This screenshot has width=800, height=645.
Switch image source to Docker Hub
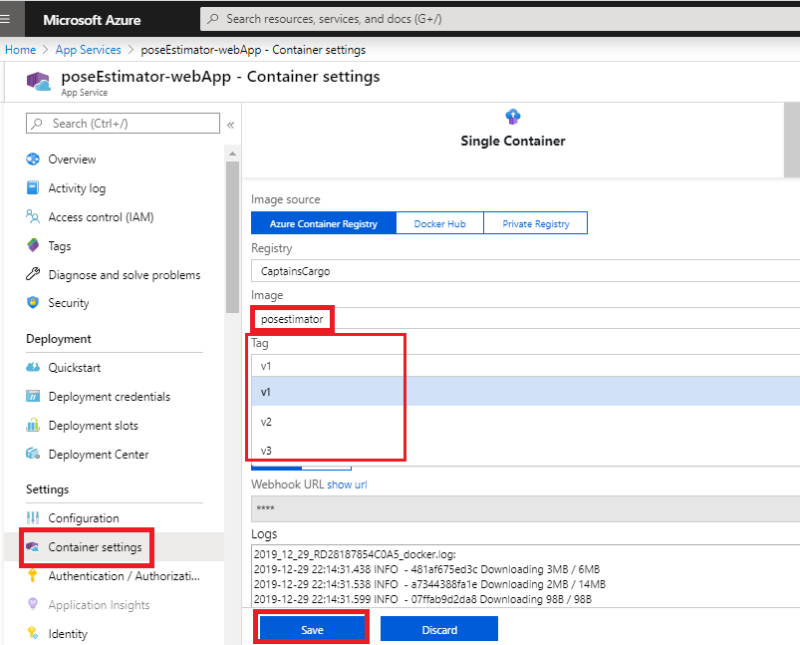click(x=439, y=223)
